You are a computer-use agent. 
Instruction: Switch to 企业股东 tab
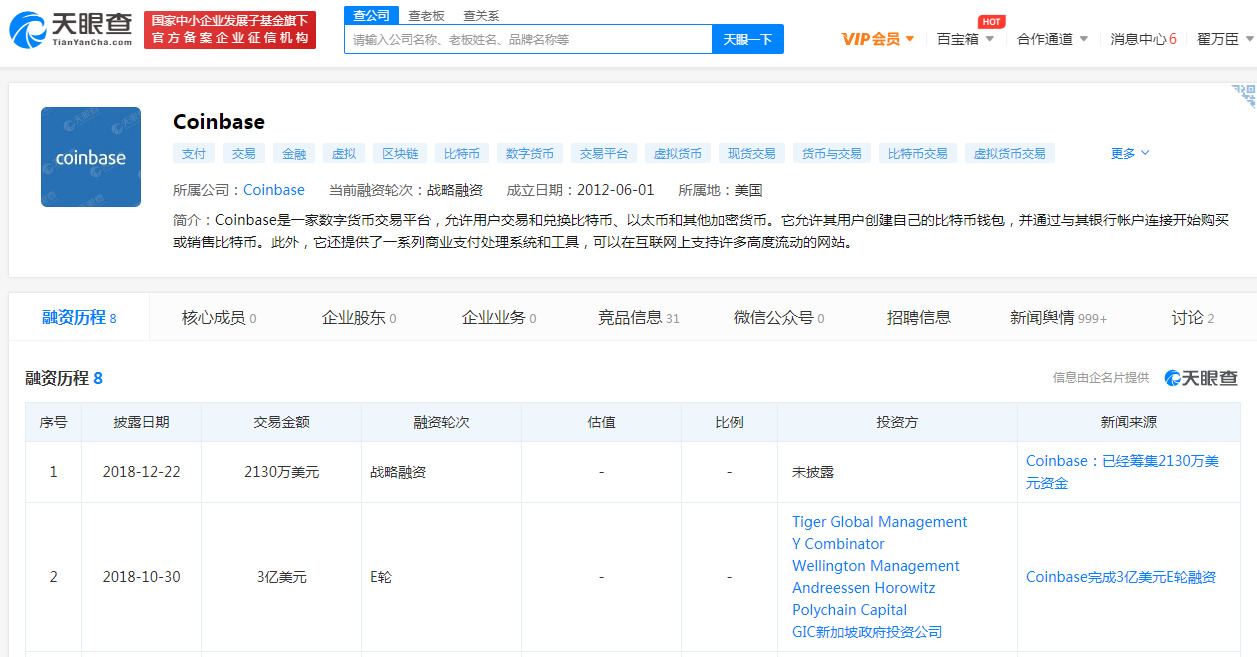point(359,318)
